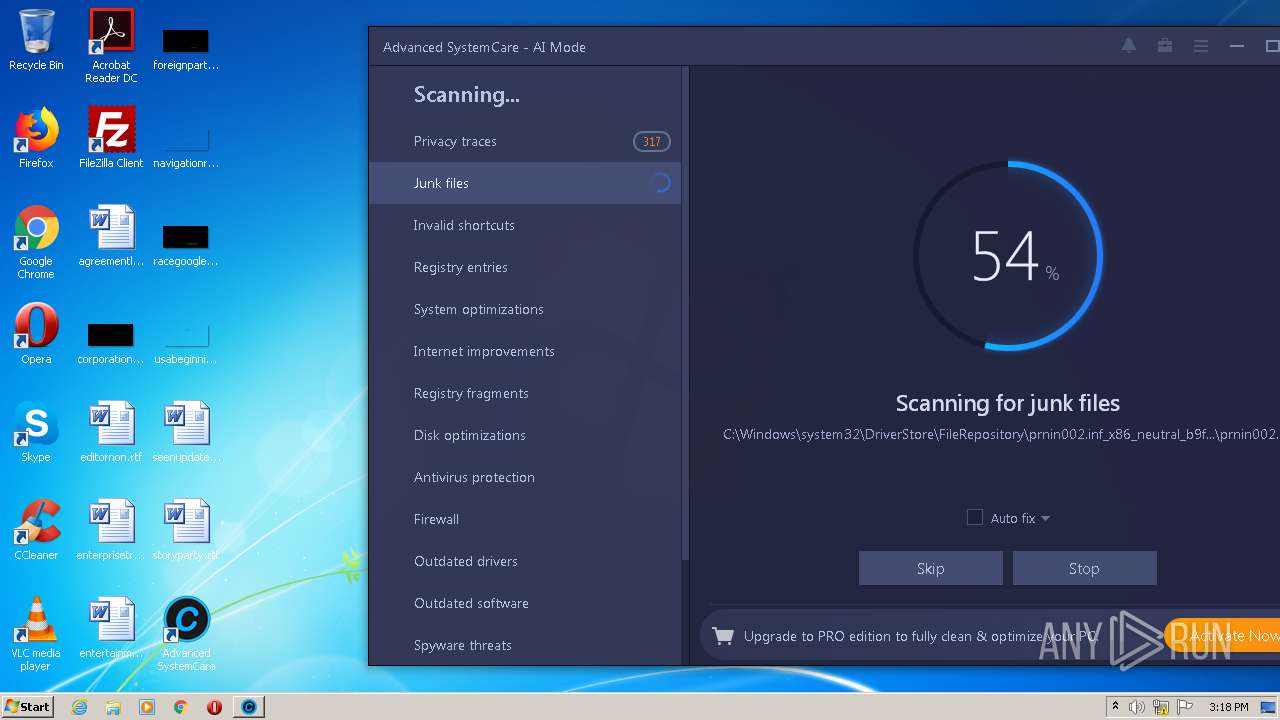Switch to Advanced SystemCare taskbar button
Viewport: 1280px width, 720px height.
(249, 707)
